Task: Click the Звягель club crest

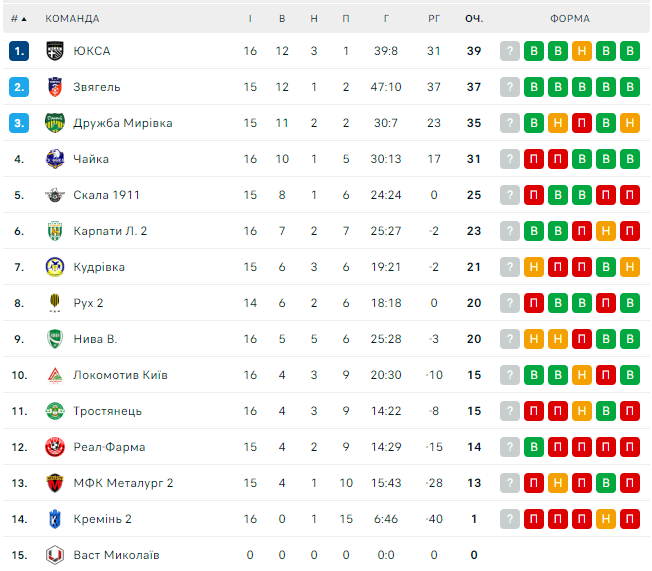Action: coord(55,87)
